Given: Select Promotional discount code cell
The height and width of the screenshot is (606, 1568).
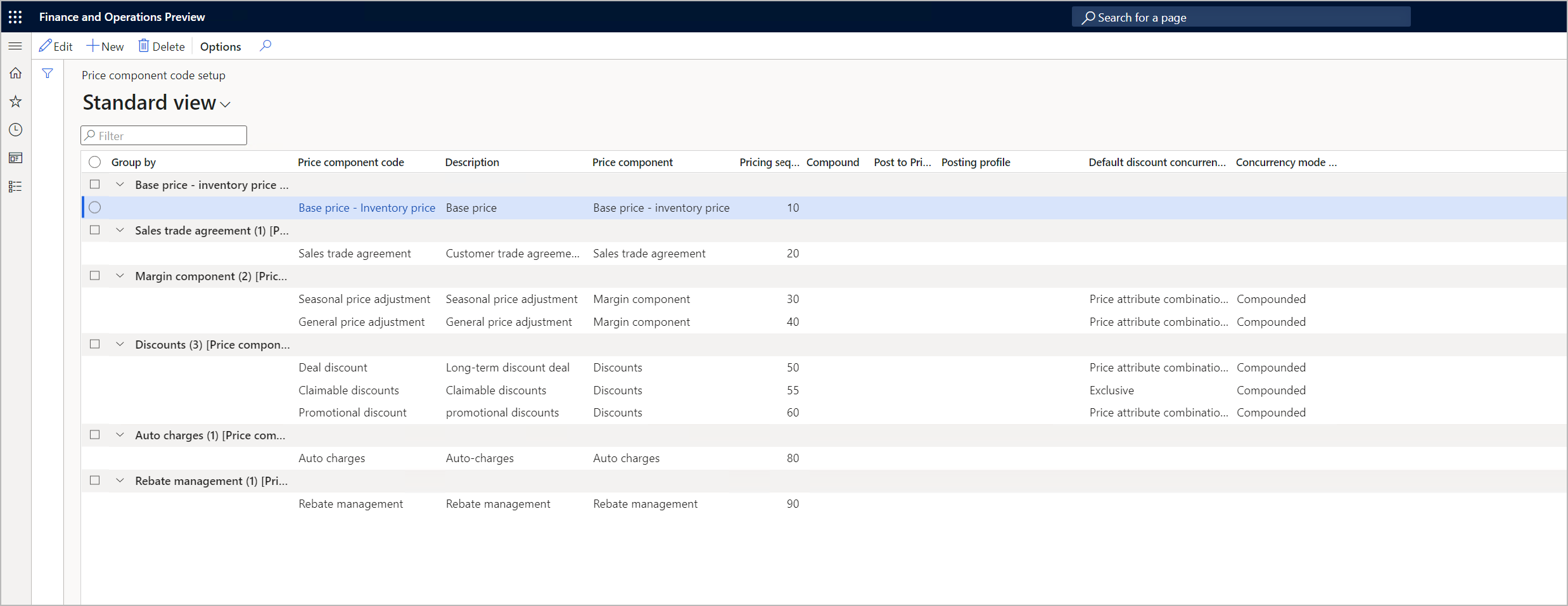Looking at the screenshot, I should (352, 413).
